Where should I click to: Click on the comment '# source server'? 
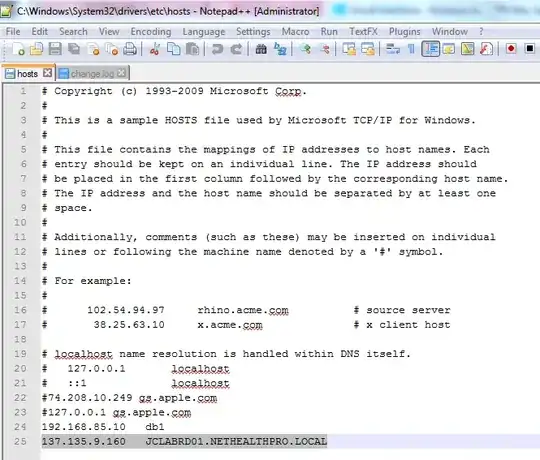pyautogui.click(x=402, y=310)
